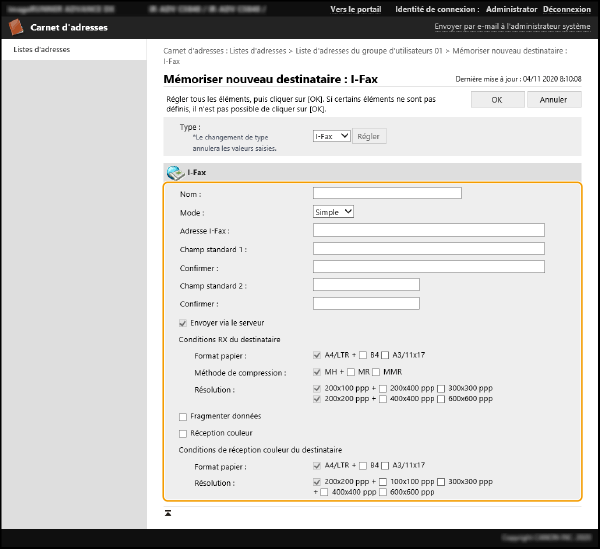Click the scroll-to-top arrow icon

pos(168,511)
